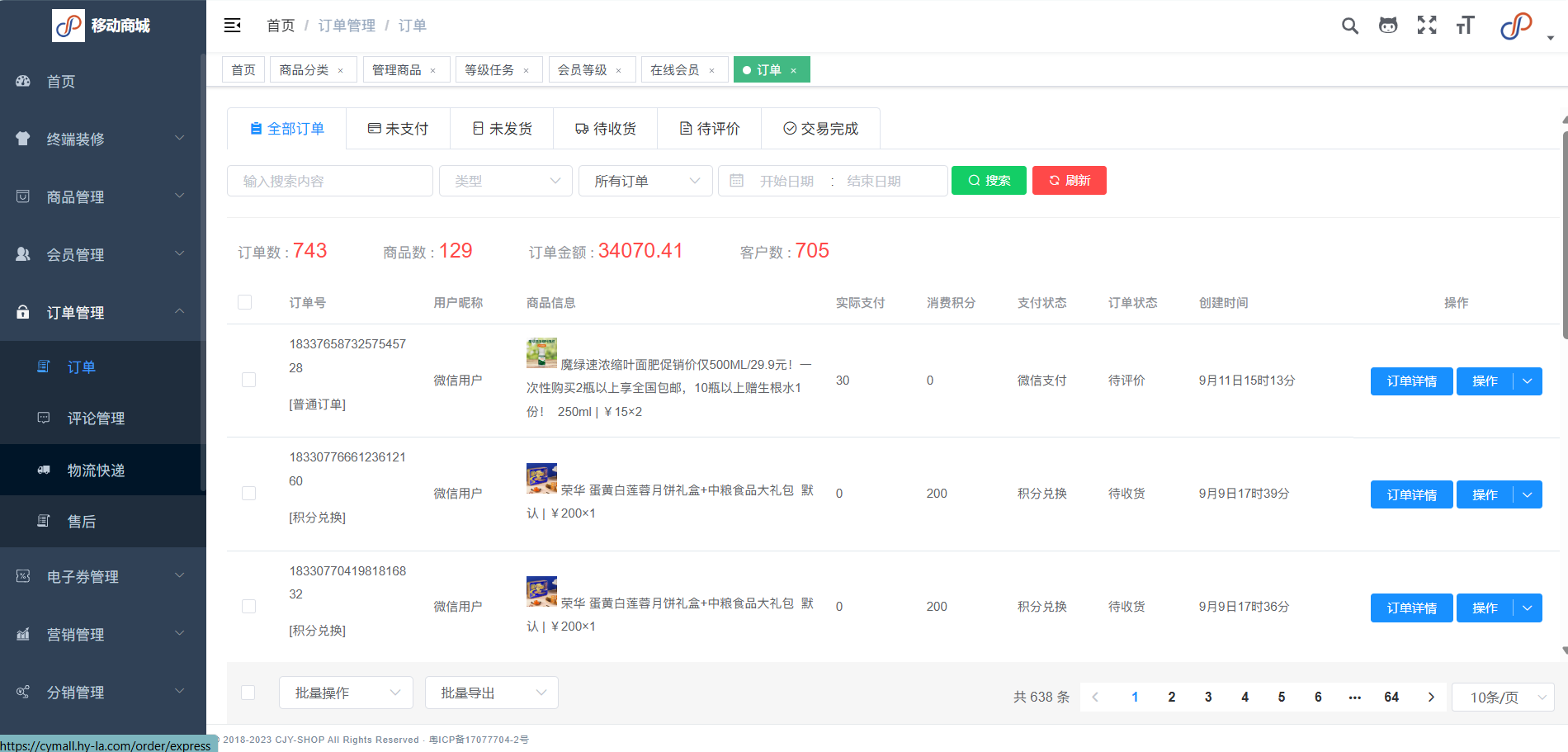Select the 交易完成 order tab
The width and height of the screenshot is (1568, 752).
click(x=820, y=129)
